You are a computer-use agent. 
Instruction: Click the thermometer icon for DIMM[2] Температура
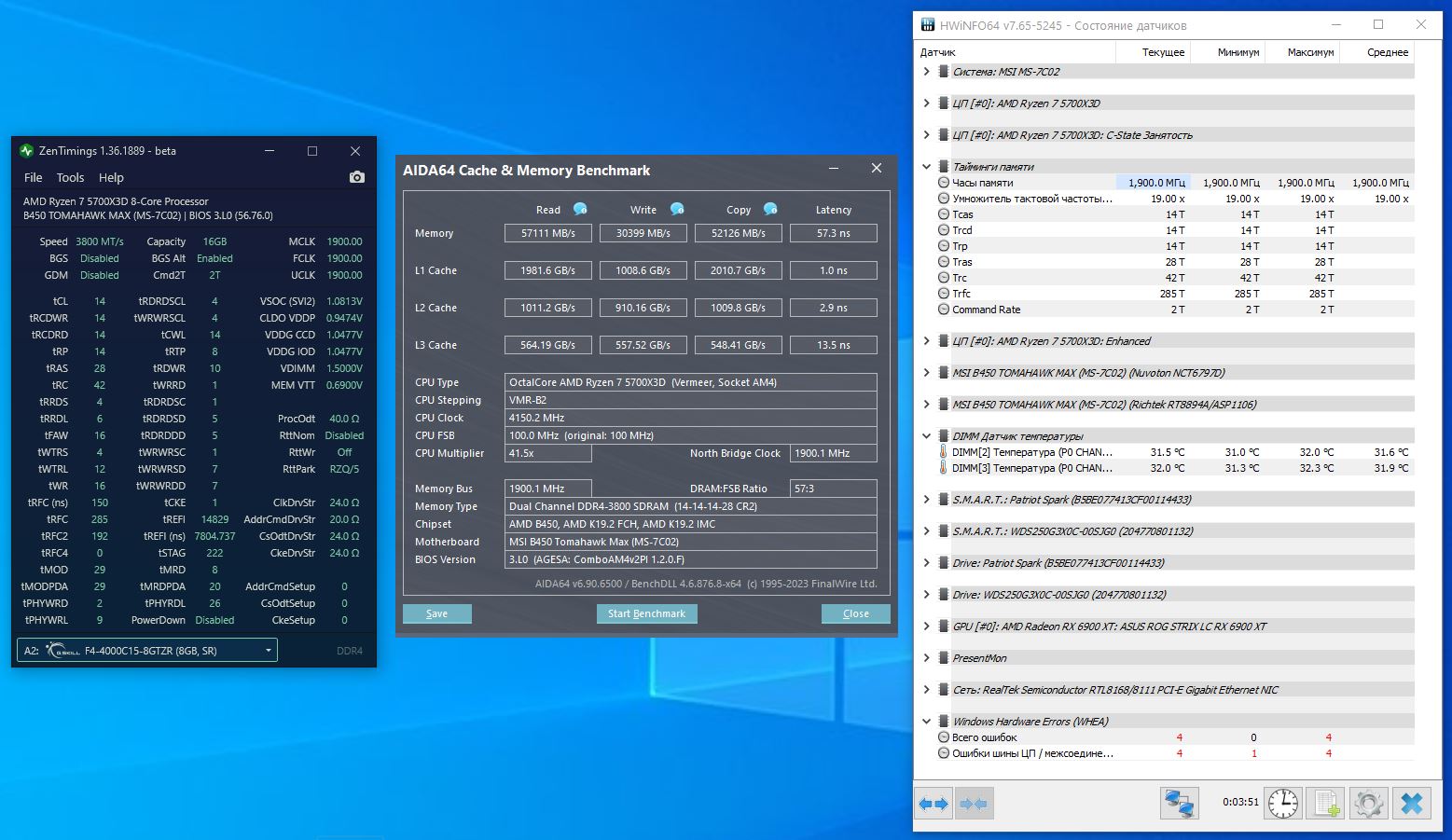[x=944, y=452]
